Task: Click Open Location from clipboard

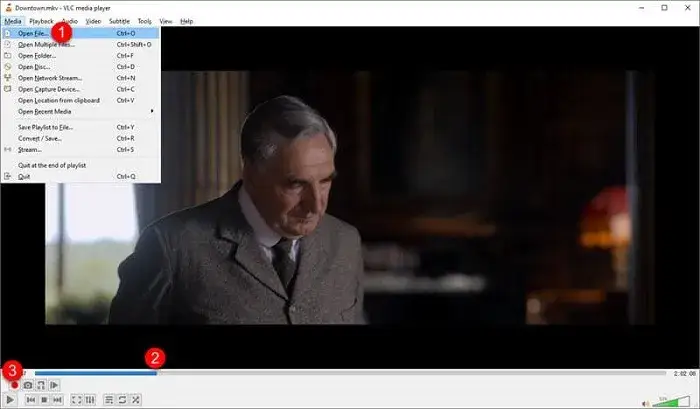Action: click(80, 100)
